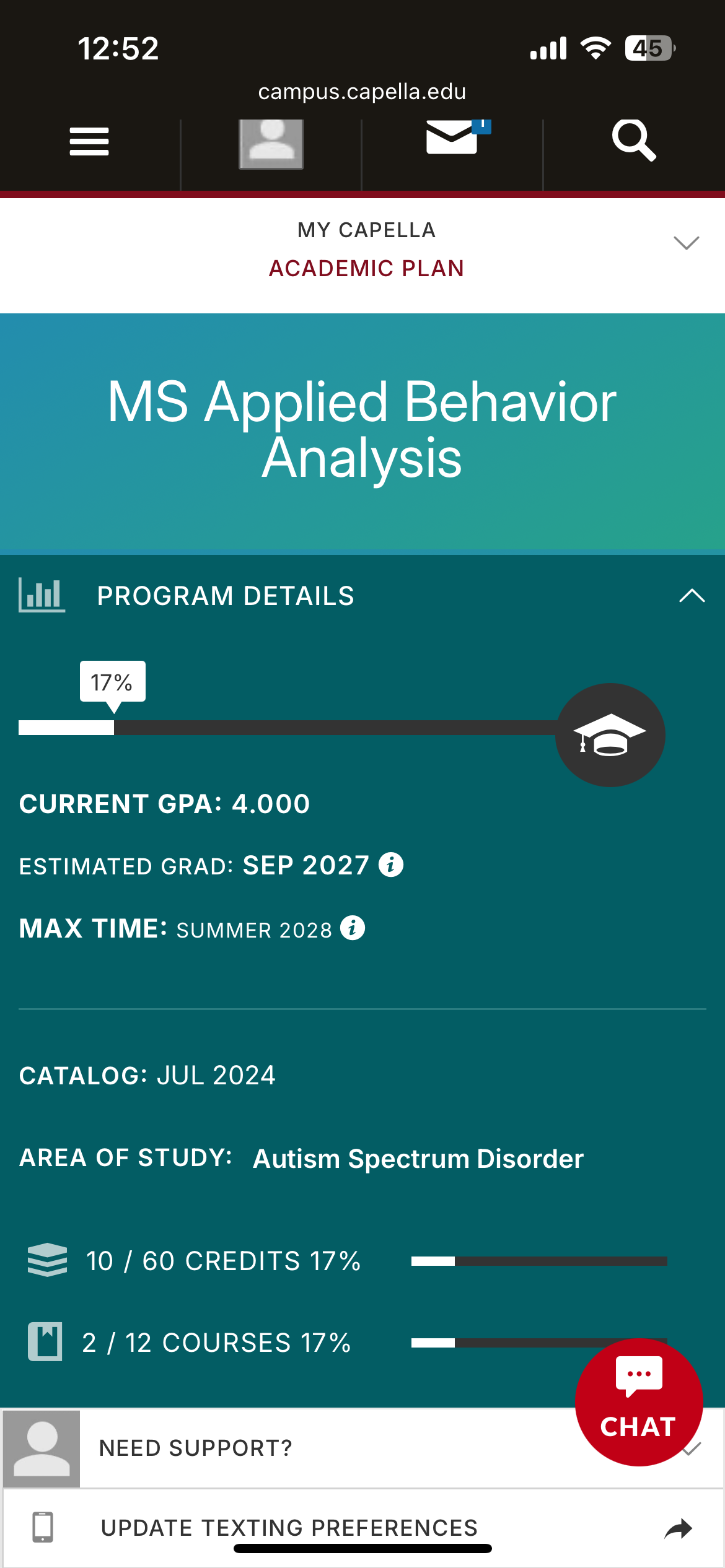Tap info icon beside Summer 2028
Screen dimensions: 725x1568
click(x=353, y=928)
